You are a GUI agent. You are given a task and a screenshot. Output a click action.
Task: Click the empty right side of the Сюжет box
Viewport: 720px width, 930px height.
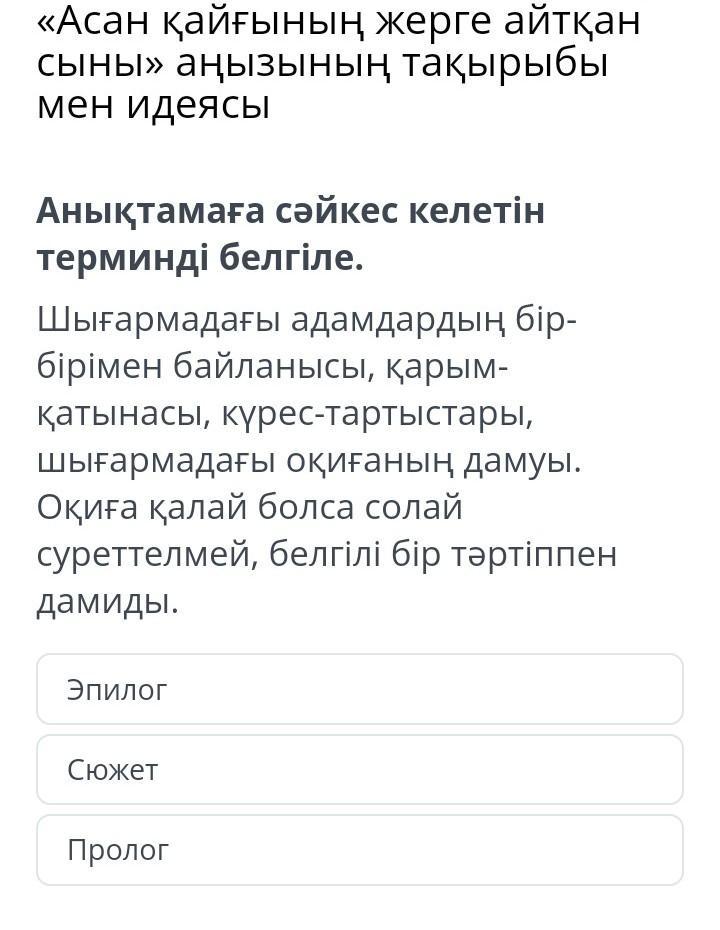click(x=560, y=769)
